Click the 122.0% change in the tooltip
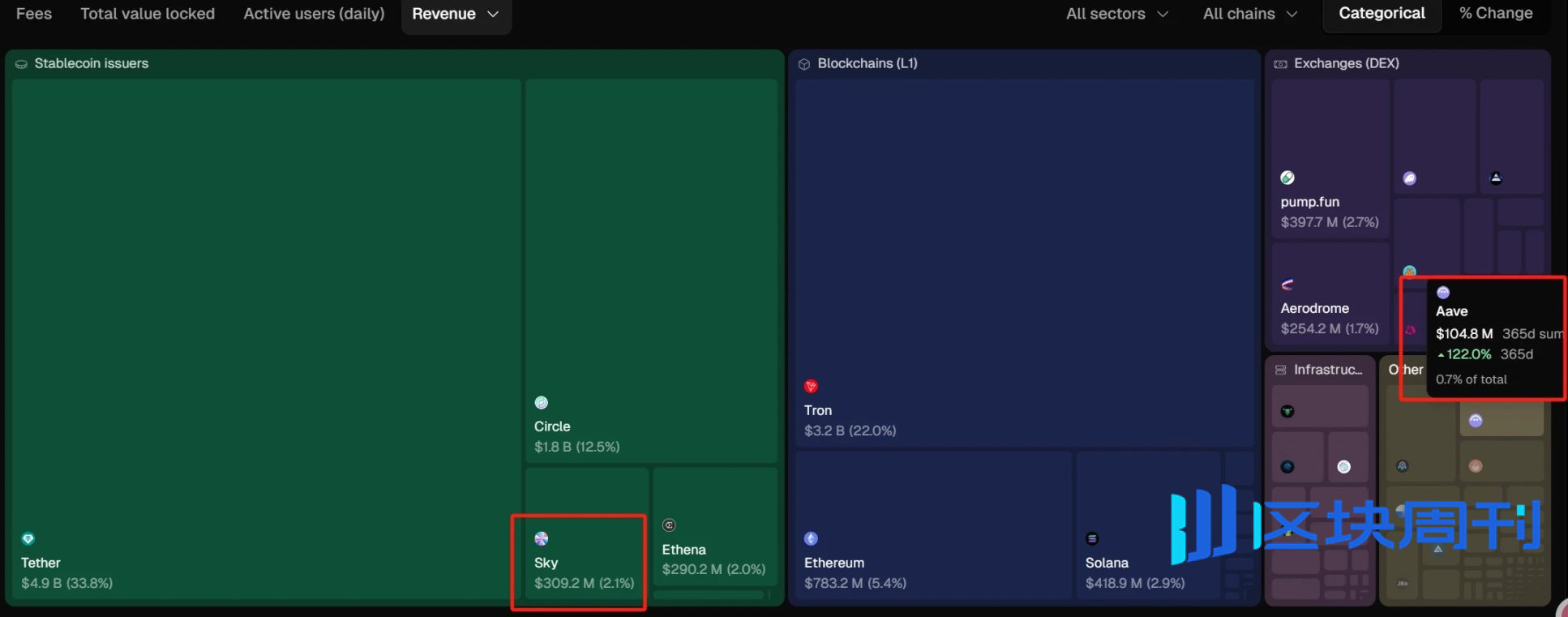This screenshot has height=617, width=1568. [x=1464, y=354]
